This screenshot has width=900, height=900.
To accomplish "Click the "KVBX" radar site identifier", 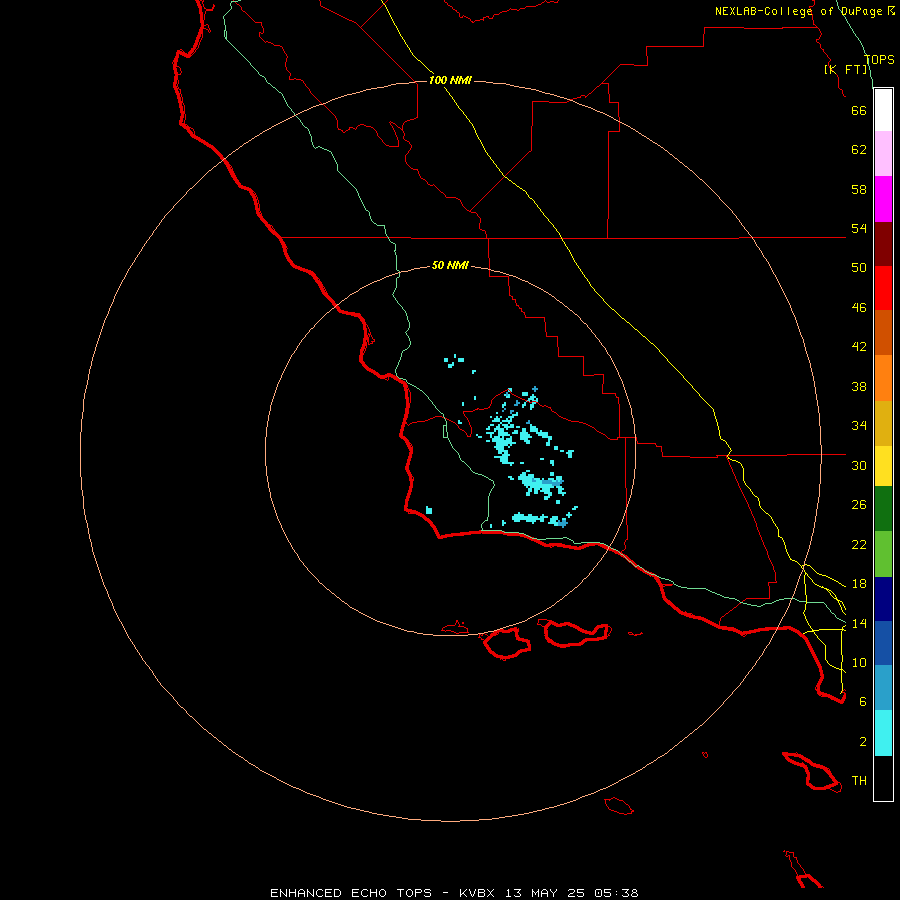I will coord(476,893).
